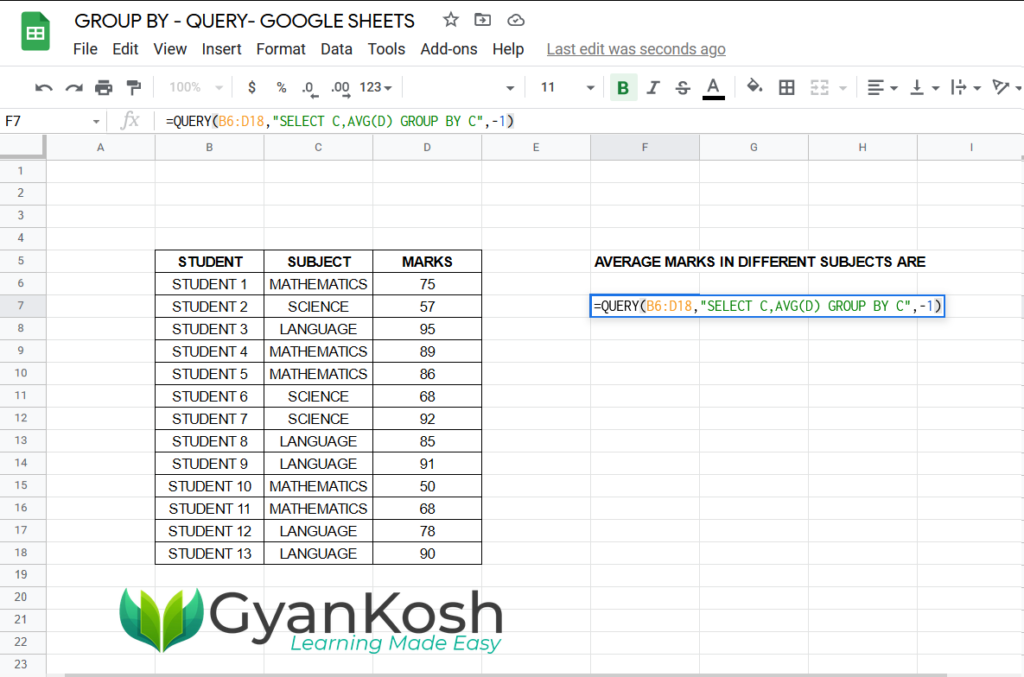Apply currency format with the dollar icon
The image size is (1024, 677).
point(251,87)
